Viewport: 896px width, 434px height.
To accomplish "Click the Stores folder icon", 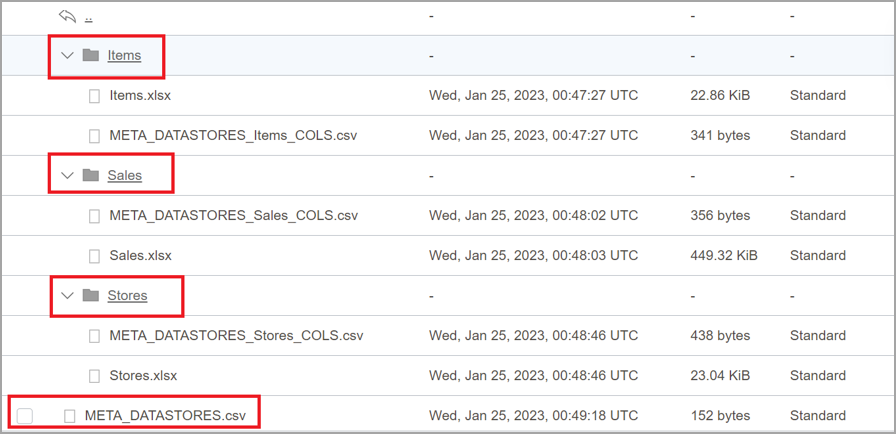I will 91,295.
